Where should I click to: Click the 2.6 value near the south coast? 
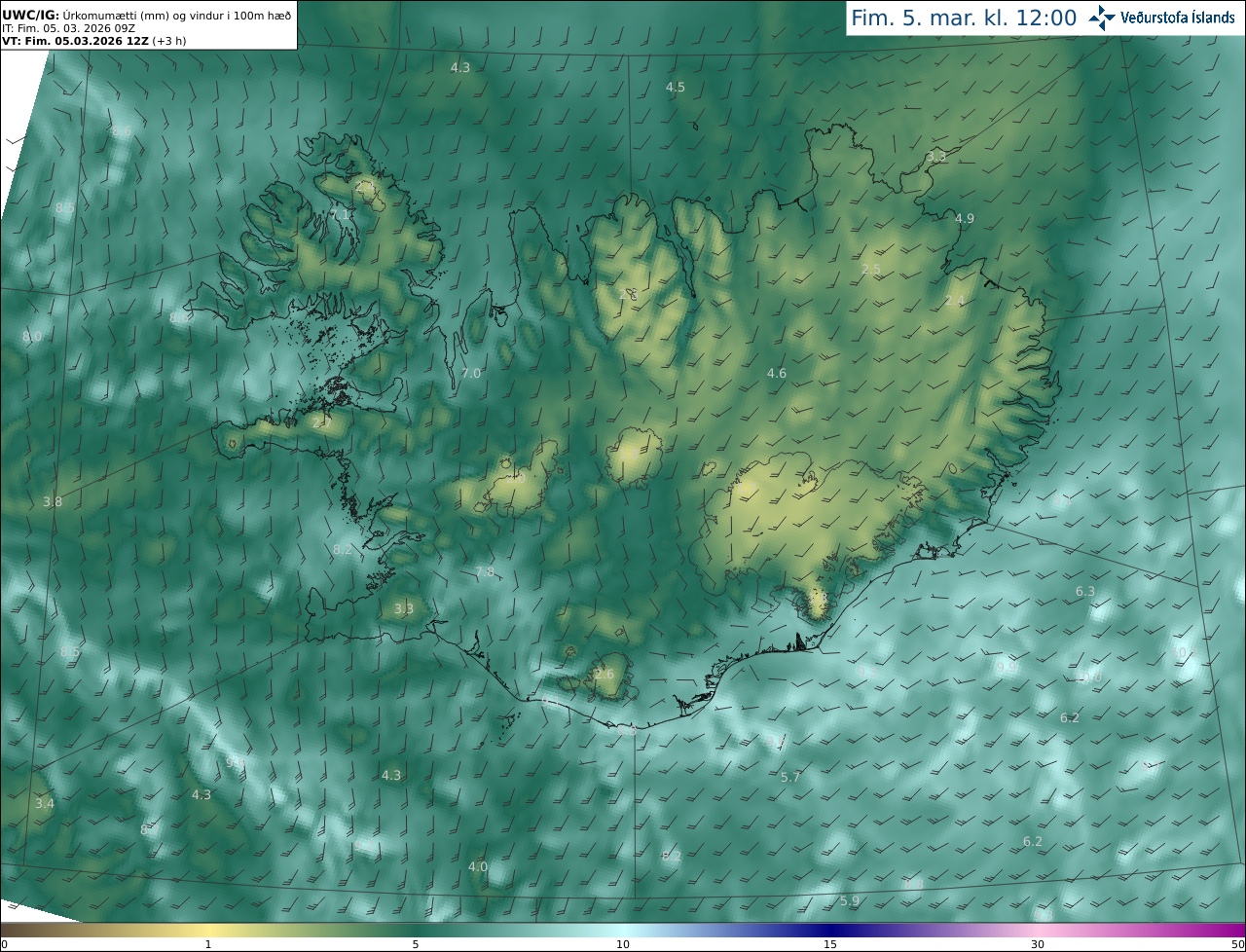point(604,675)
